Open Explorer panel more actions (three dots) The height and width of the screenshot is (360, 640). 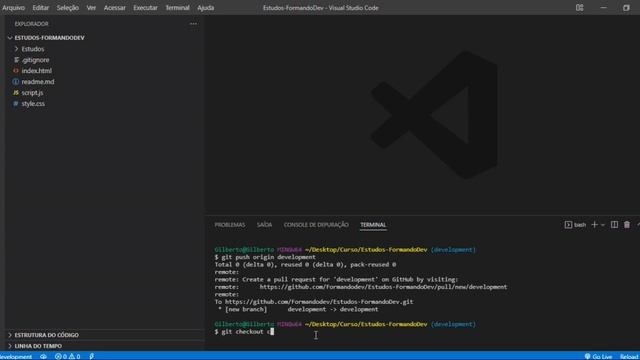coord(193,24)
